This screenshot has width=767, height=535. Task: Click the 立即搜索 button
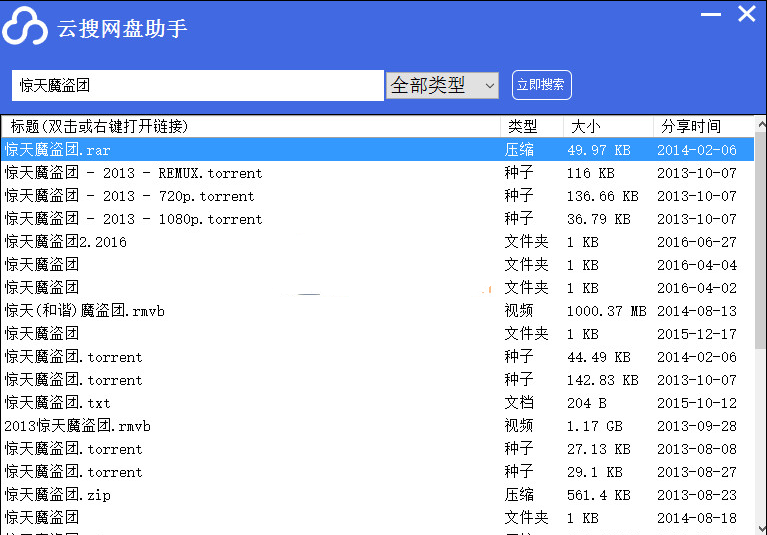(541, 85)
